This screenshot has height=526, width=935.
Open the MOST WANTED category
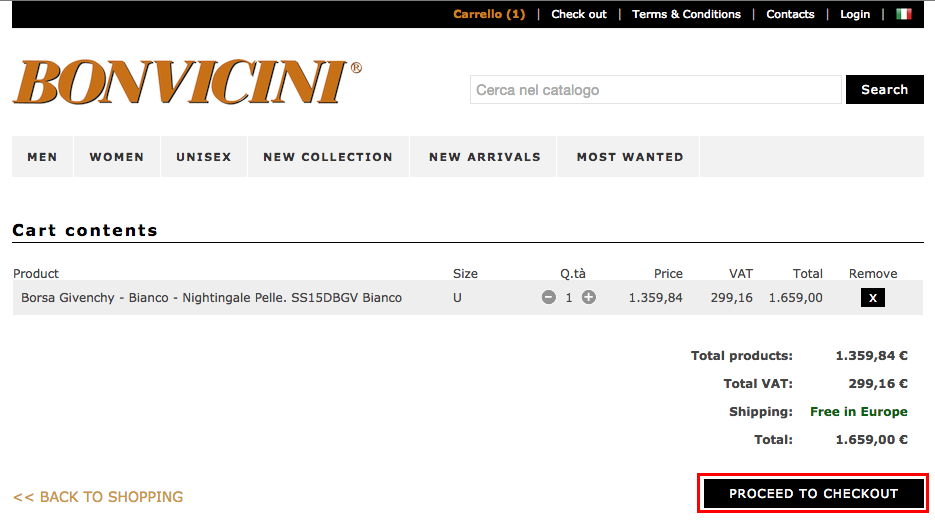630,157
